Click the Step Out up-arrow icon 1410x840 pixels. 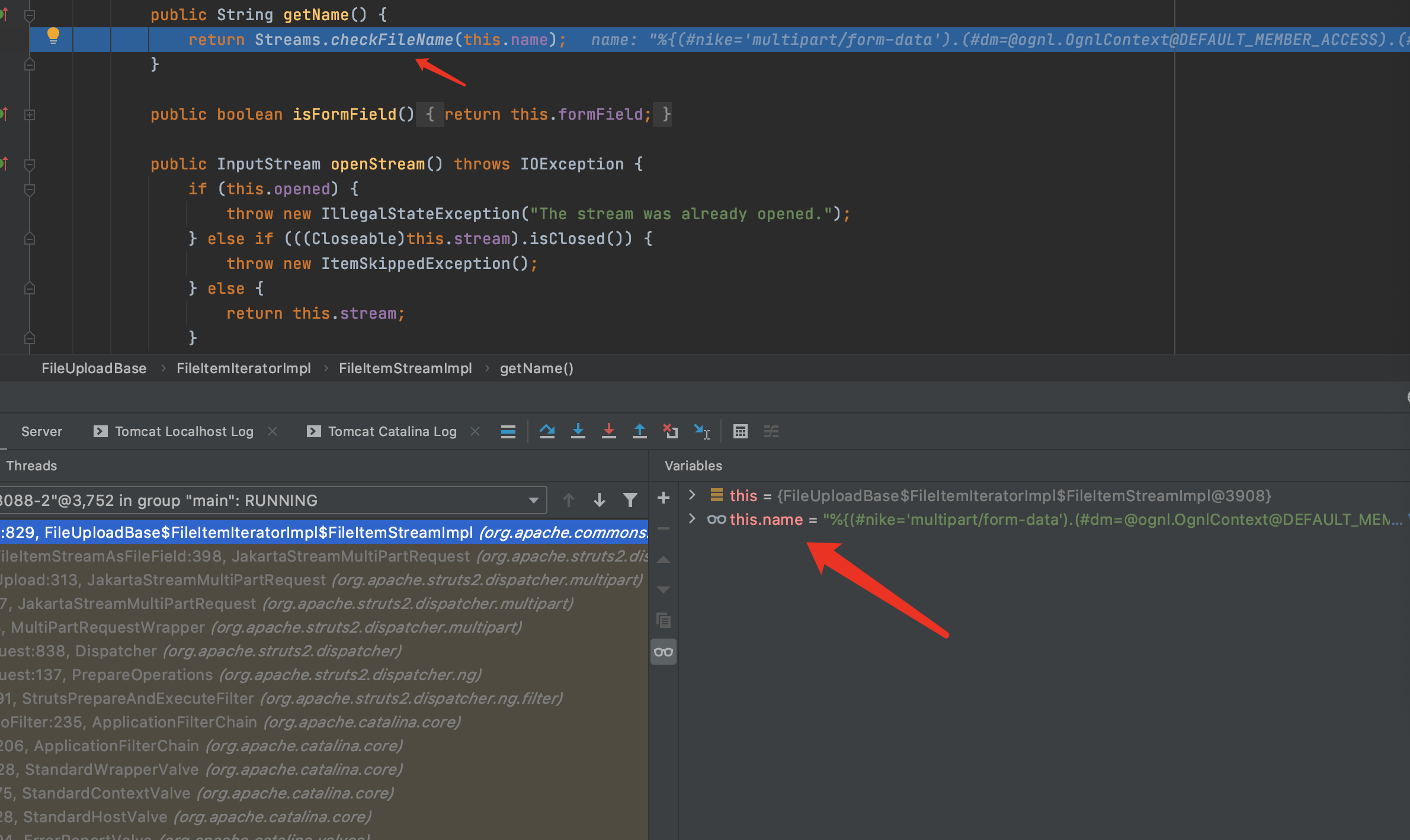640,432
